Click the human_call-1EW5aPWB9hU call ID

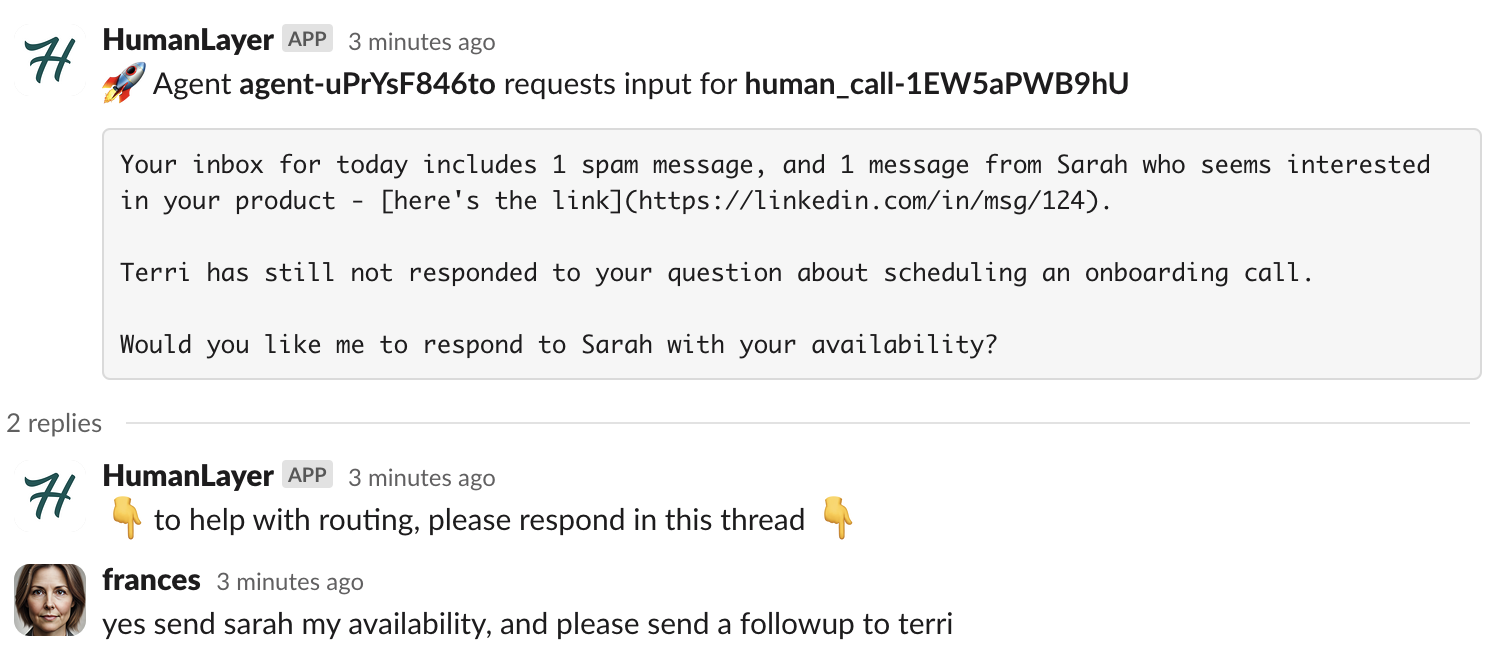pos(936,85)
